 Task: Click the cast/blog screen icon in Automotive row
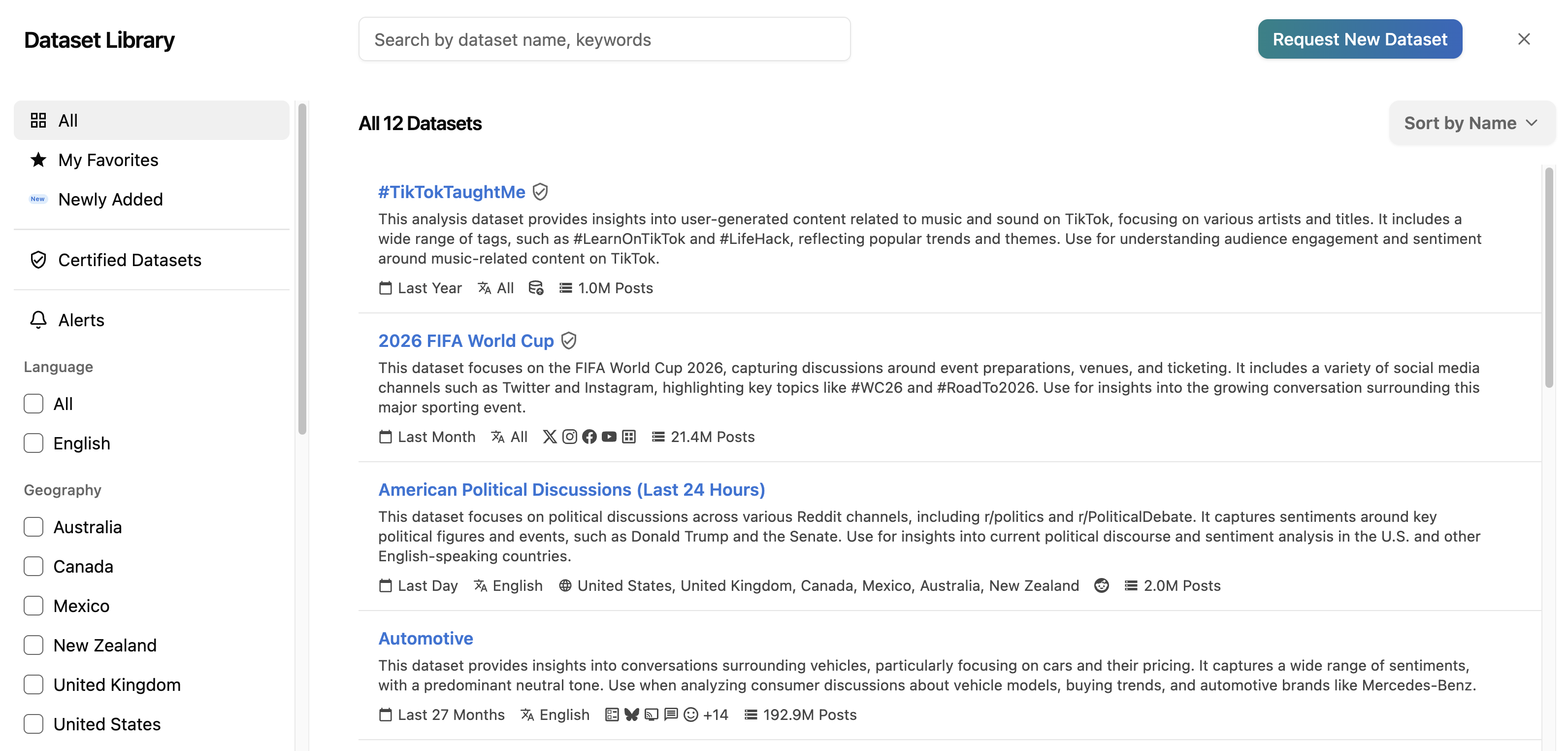(652, 715)
